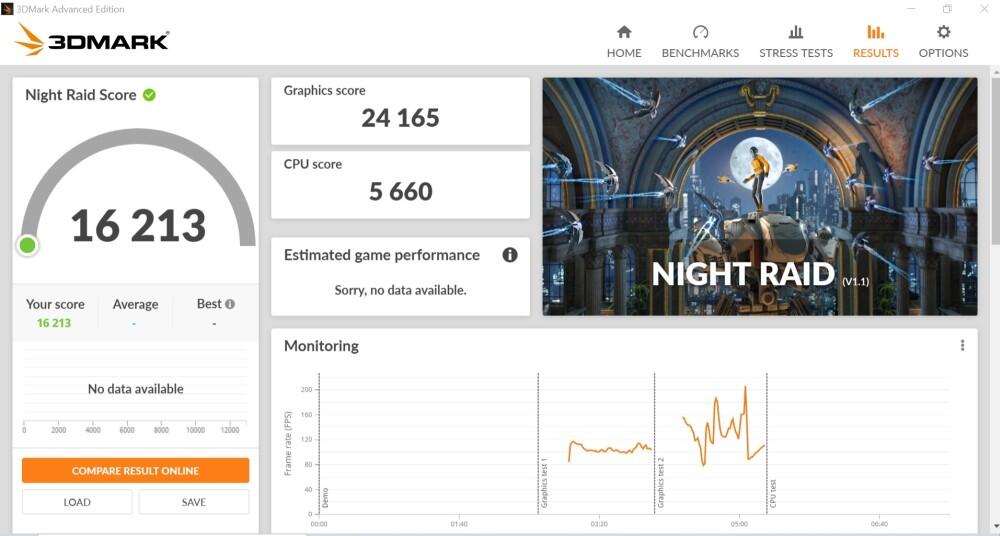This screenshot has height=536, width=1000.
Task: Click the Night Raid Score 16 213 number
Action: 138,226
